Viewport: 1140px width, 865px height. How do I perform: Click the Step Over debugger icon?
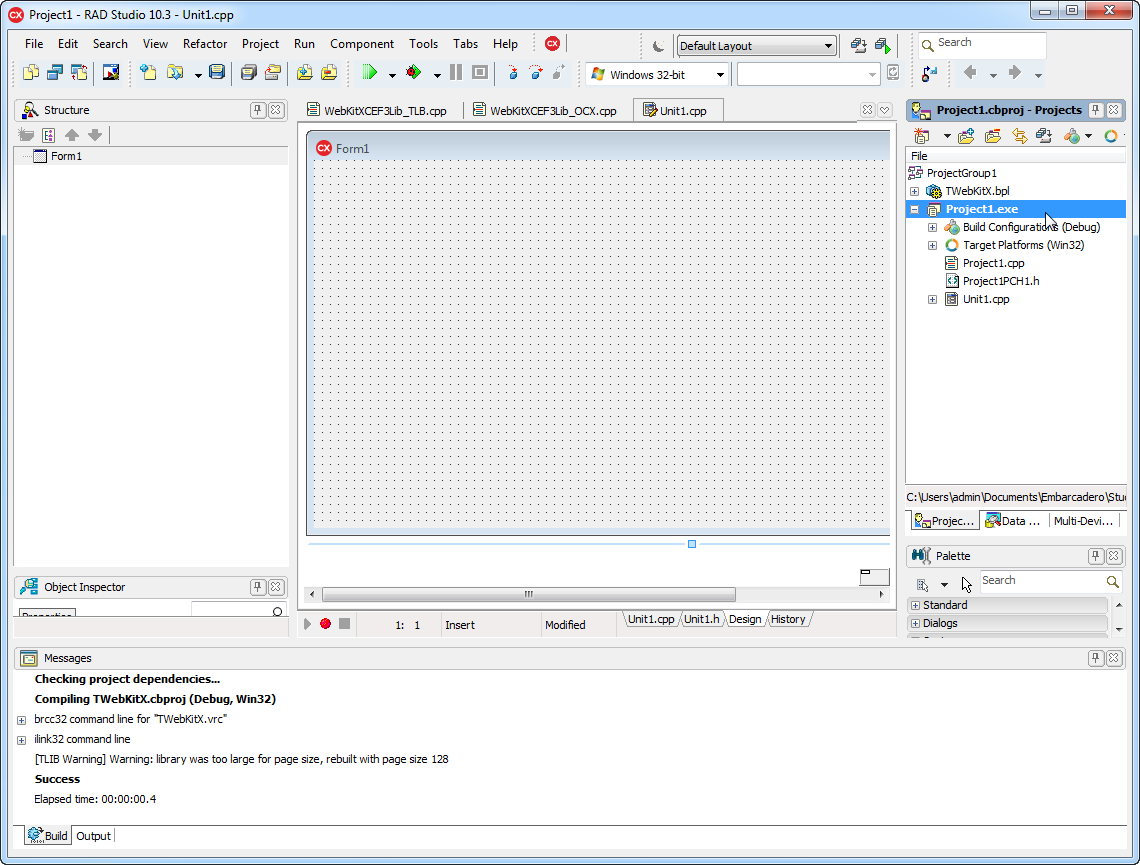click(x=536, y=72)
